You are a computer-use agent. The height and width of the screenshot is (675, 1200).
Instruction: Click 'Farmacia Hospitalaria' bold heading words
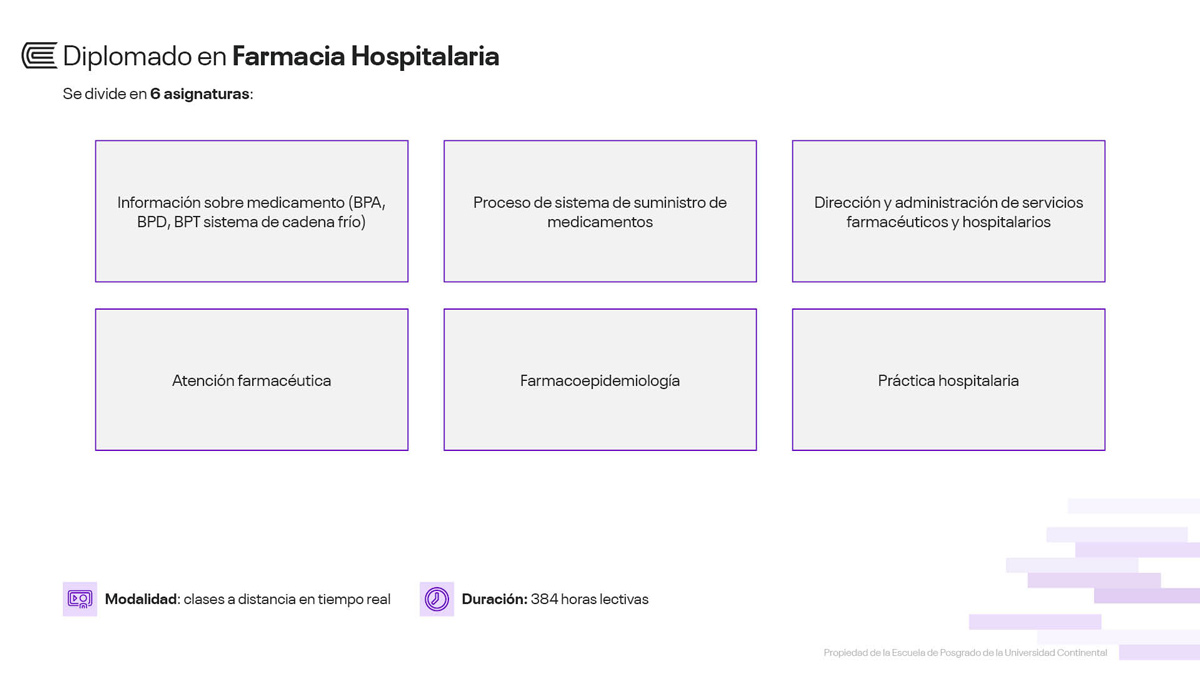click(x=366, y=56)
